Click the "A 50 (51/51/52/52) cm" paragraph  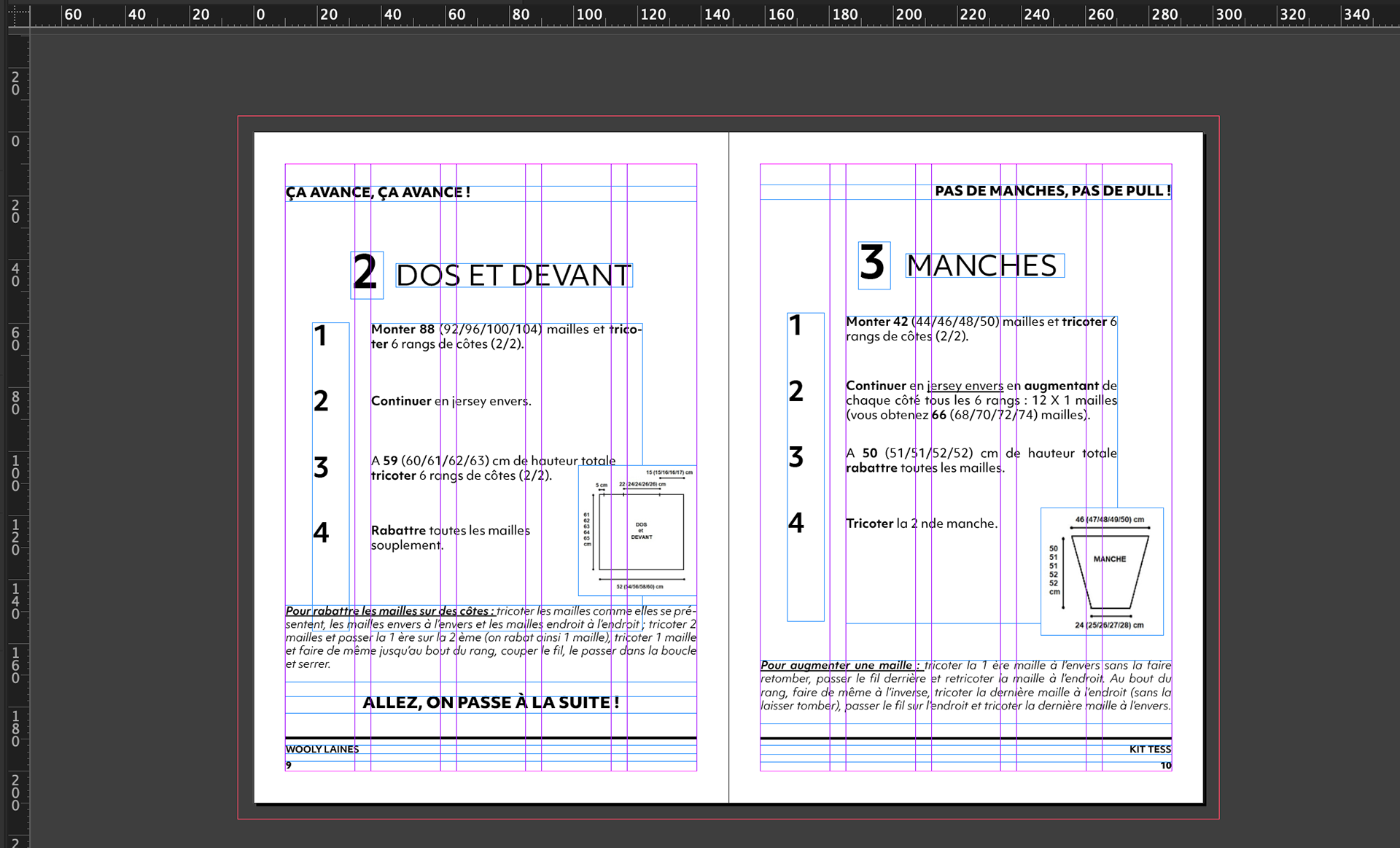pos(981,461)
